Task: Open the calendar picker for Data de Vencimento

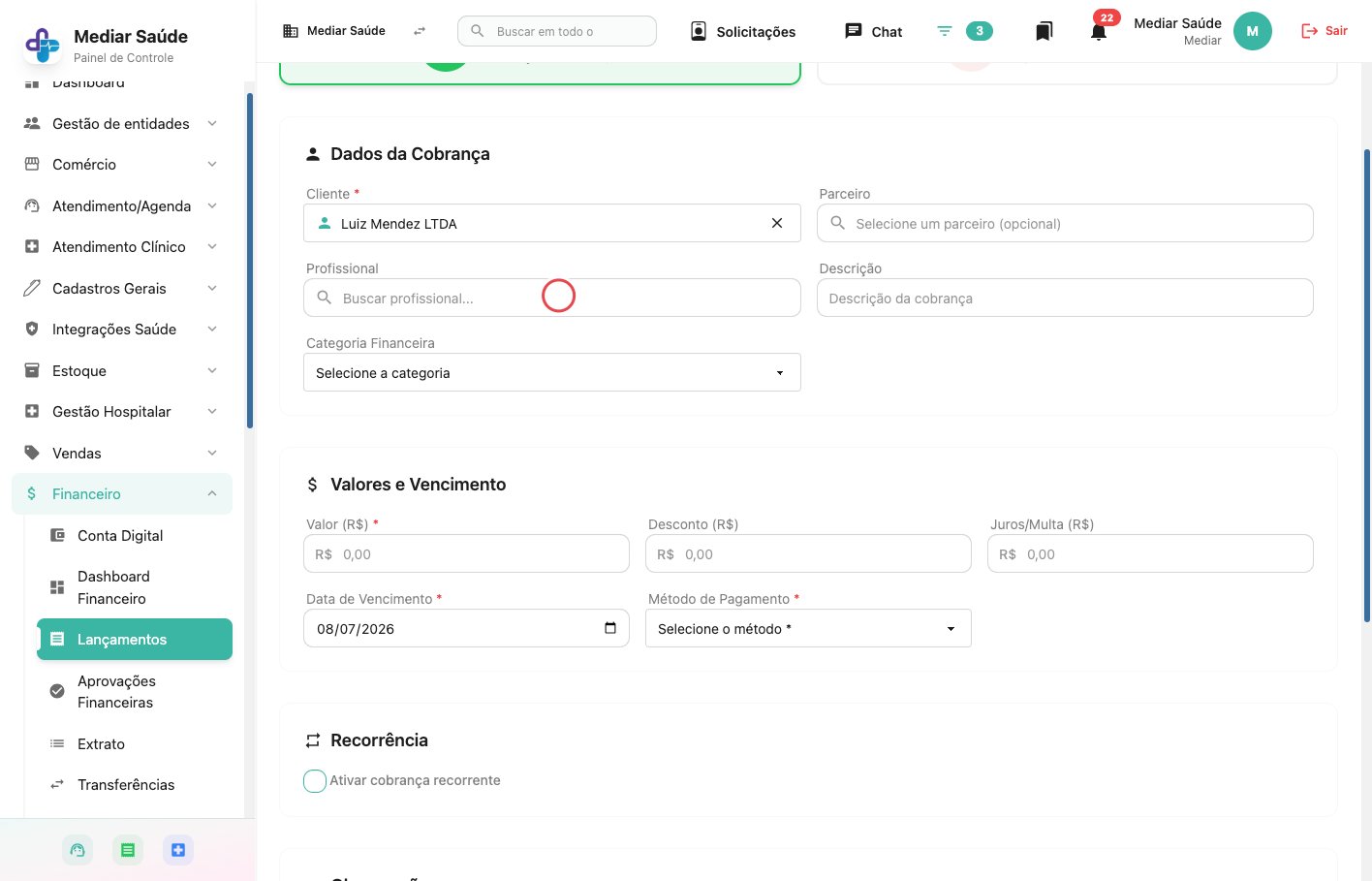Action: [610, 628]
